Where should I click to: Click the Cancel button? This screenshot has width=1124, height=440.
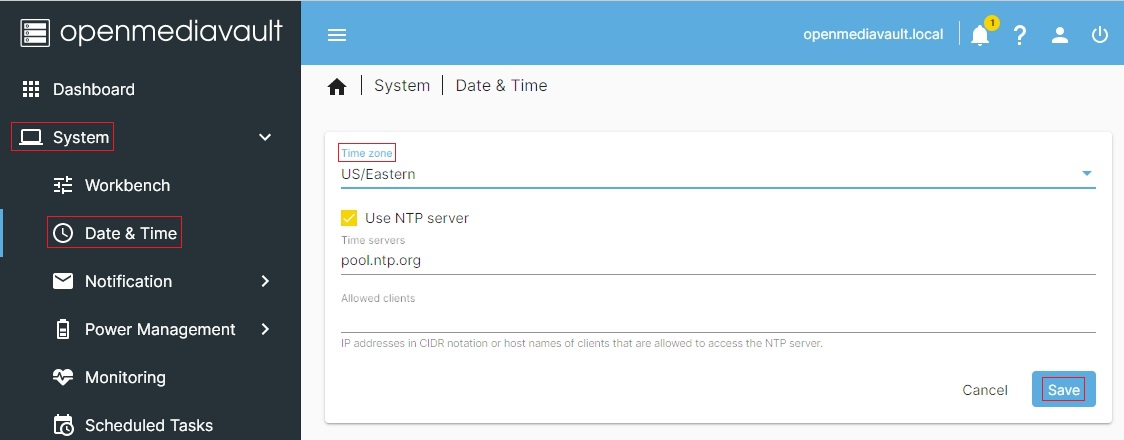(984, 390)
